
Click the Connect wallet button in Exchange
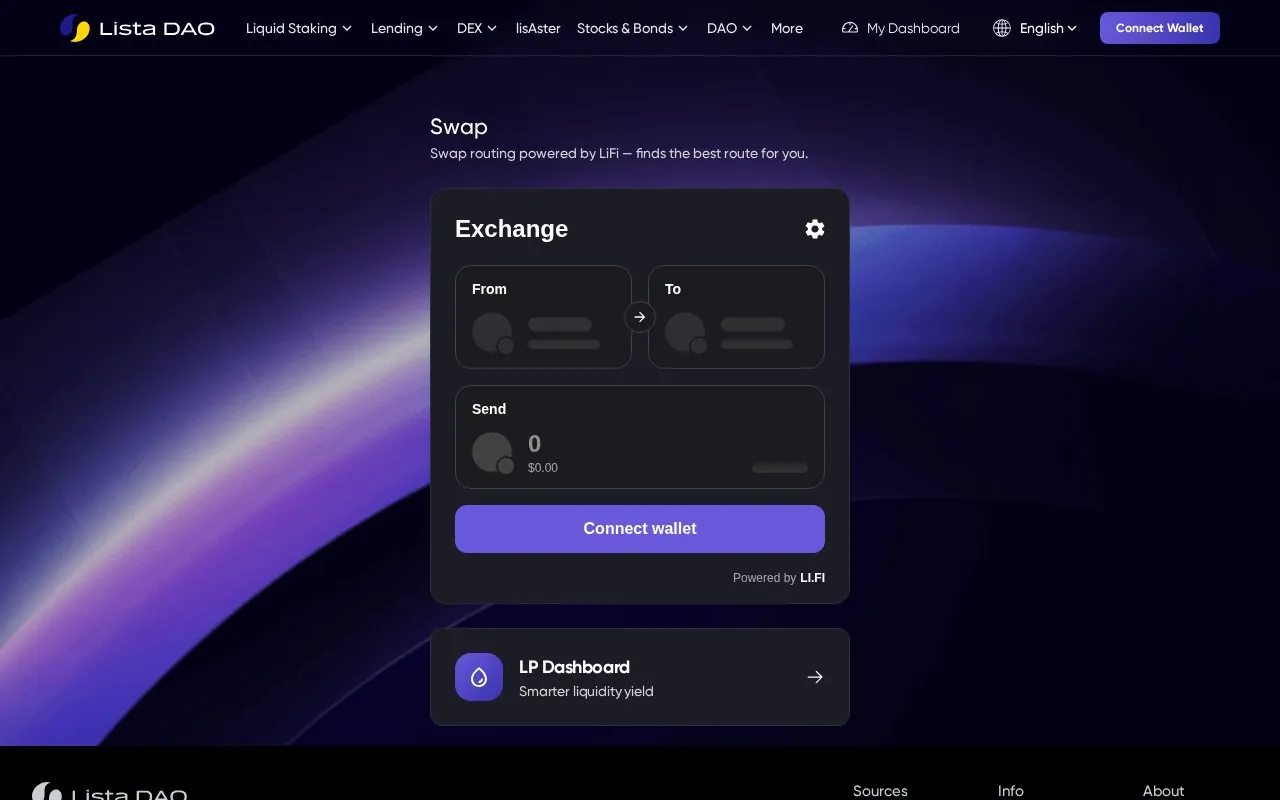pos(640,529)
